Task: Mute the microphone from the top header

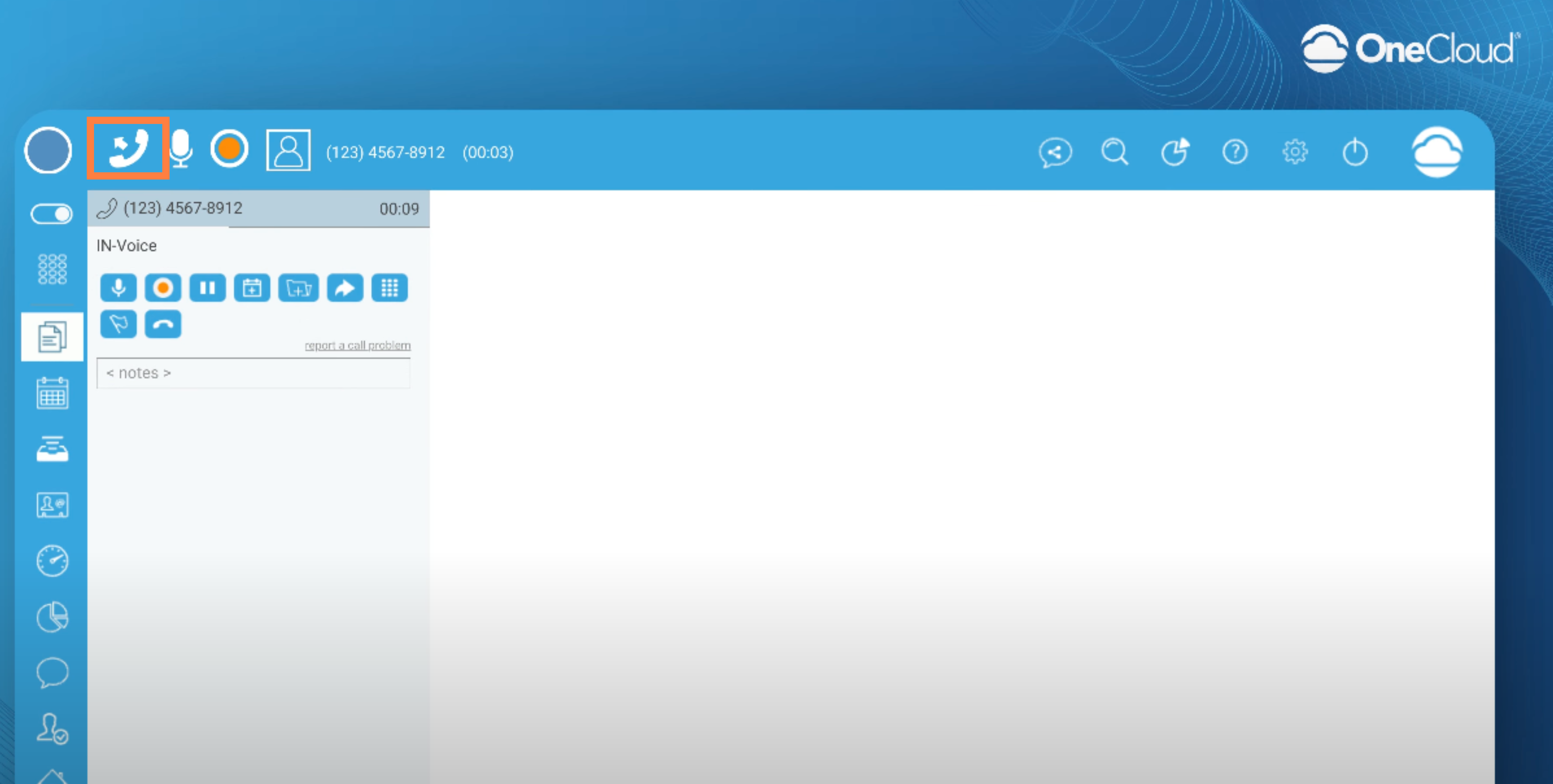Action: [x=181, y=148]
